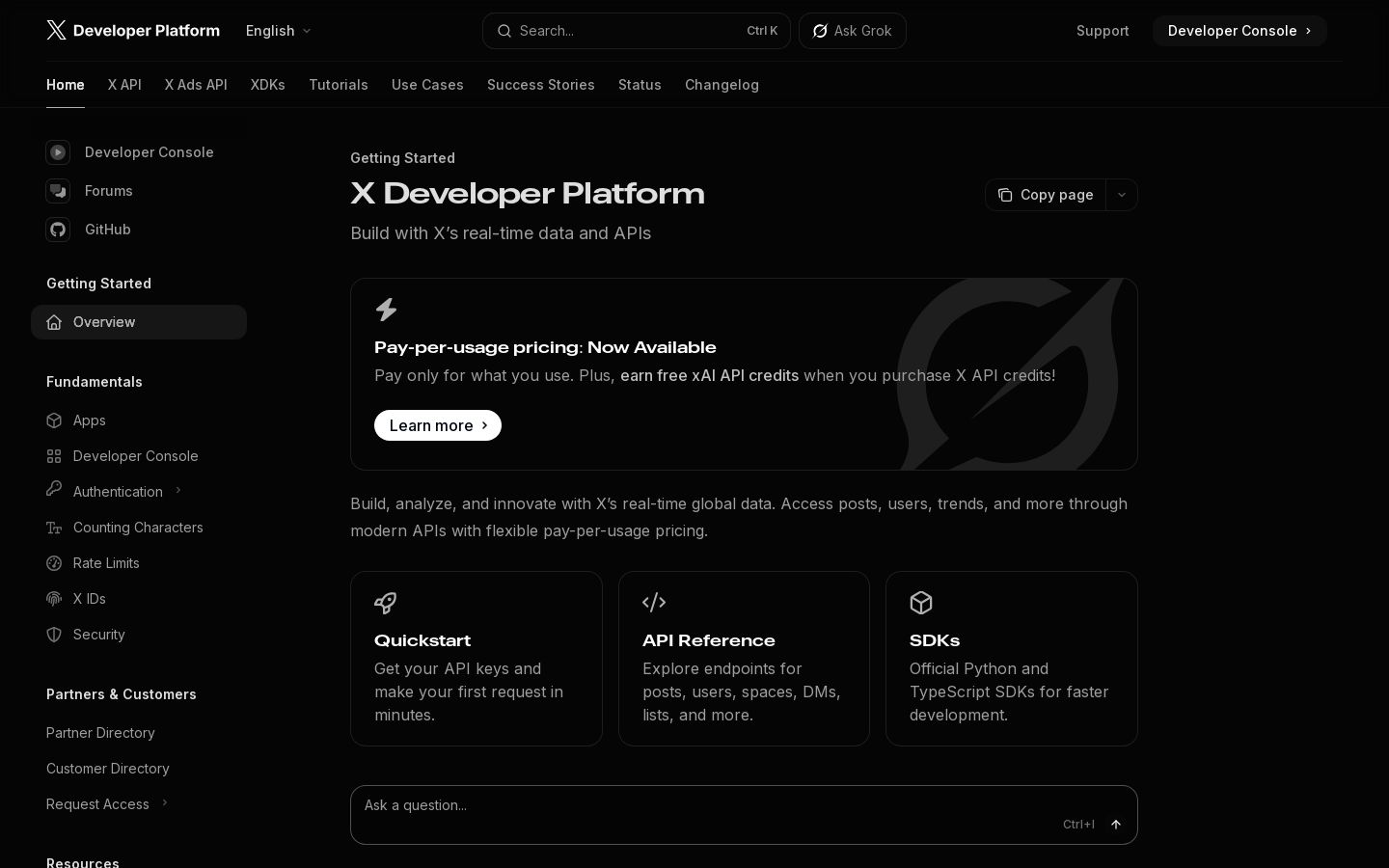Click the Security shield icon
The height and width of the screenshot is (868, 1389).
54,635
